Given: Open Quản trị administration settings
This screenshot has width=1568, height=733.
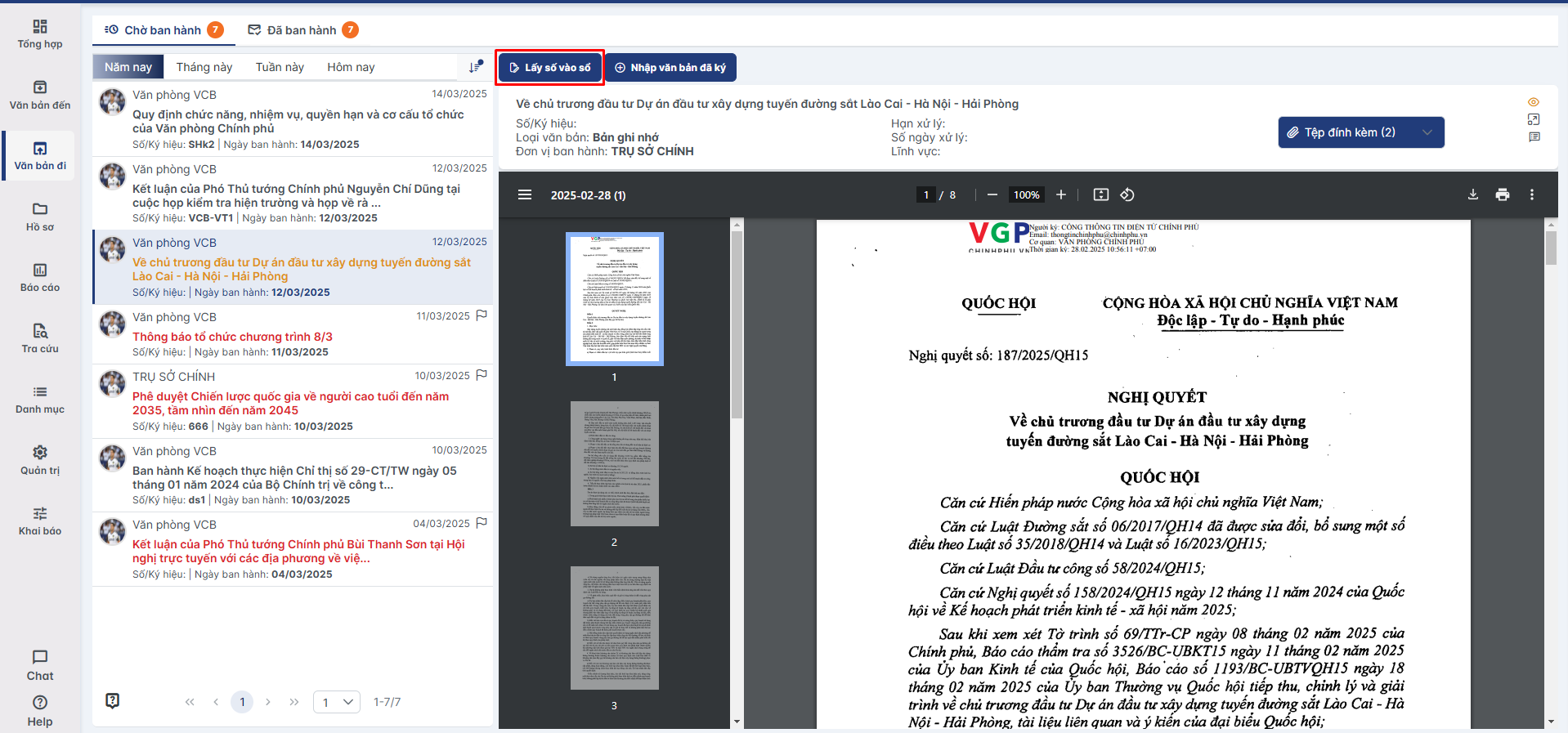Looking at the screenshot, I should pyautogui.click(x=40, y=460).
